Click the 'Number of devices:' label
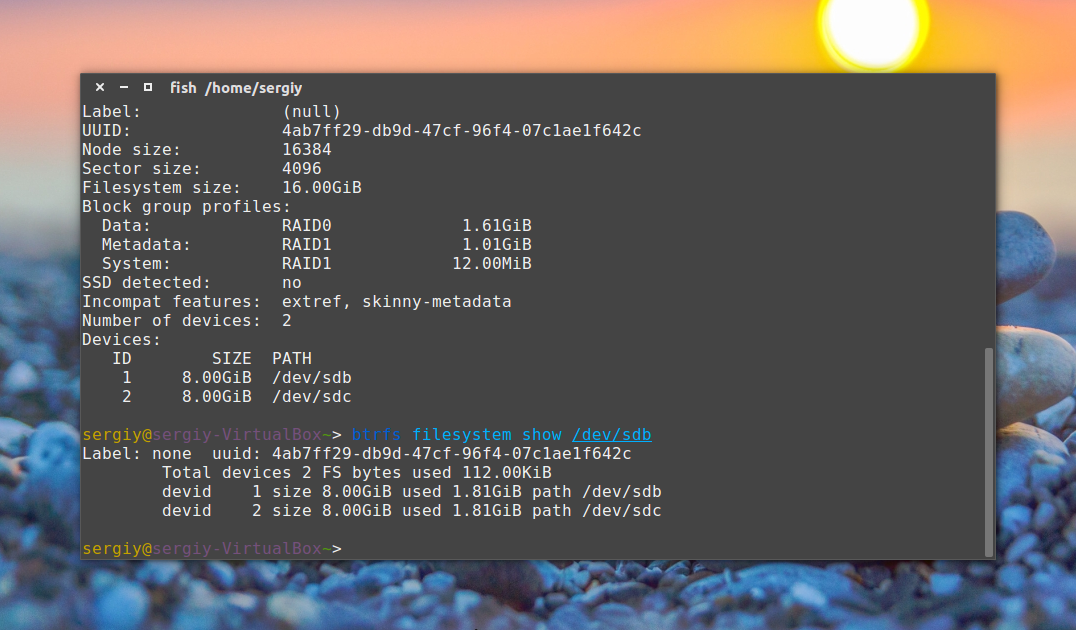1076x630 pixels. coord(172,320)
